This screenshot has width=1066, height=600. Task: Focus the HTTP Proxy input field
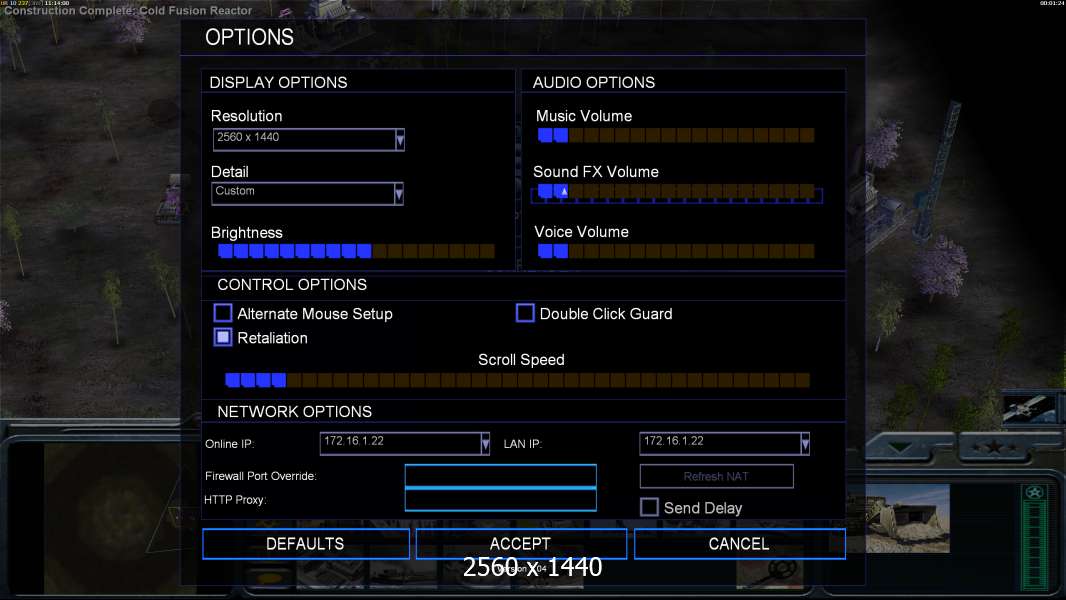[x=500, y=499]
